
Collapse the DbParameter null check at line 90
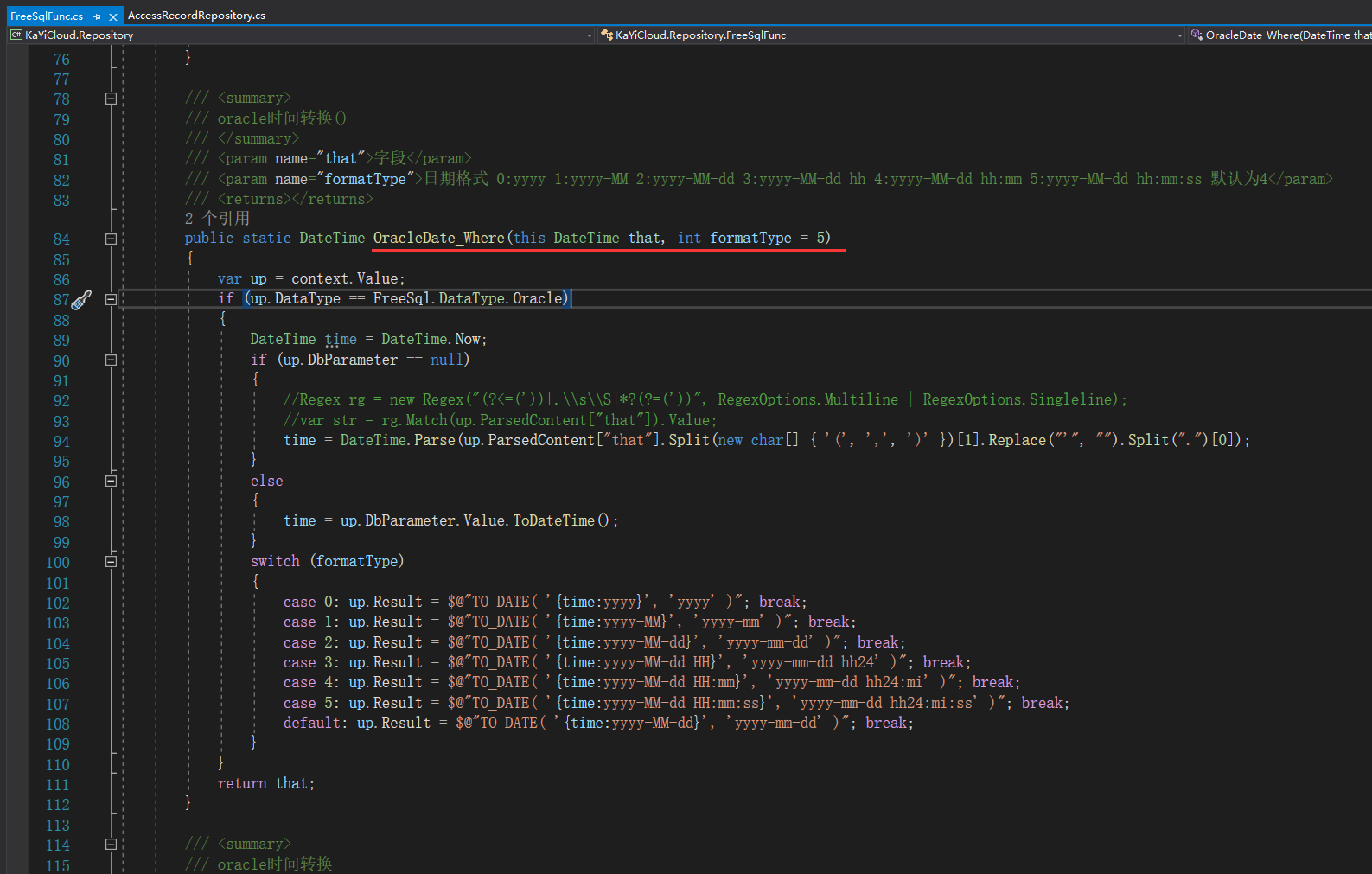click(111, 360)
